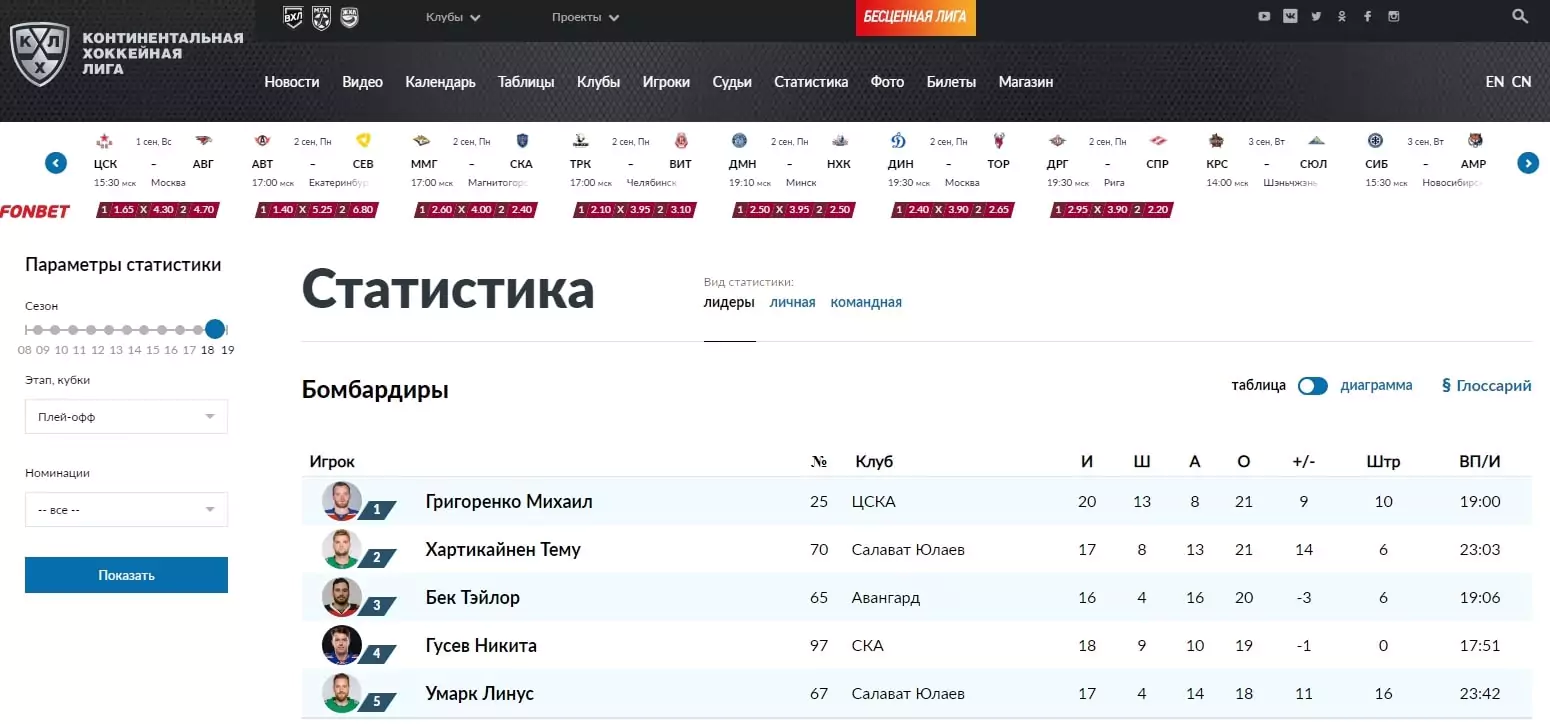
Task: Open the YouTube social icon
Action: point(1264,16)
